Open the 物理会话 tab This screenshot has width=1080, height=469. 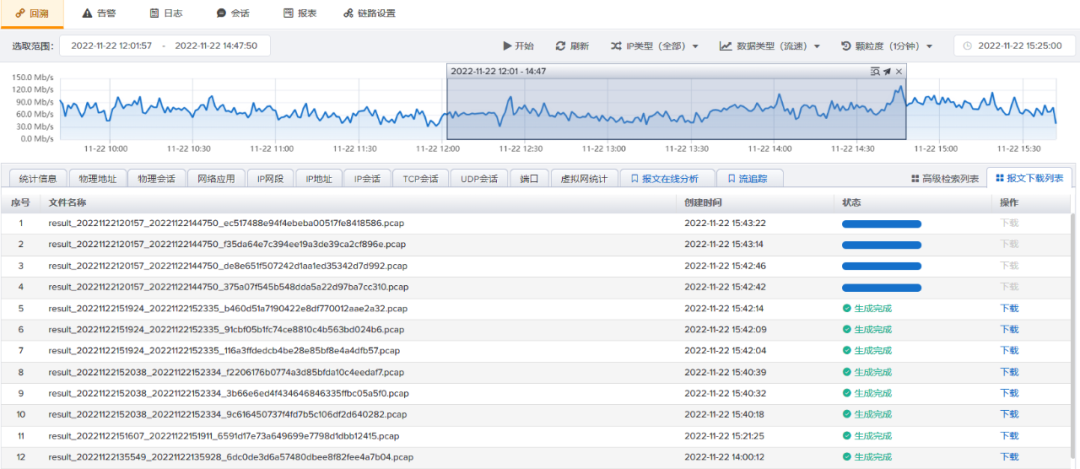point(156,178)
